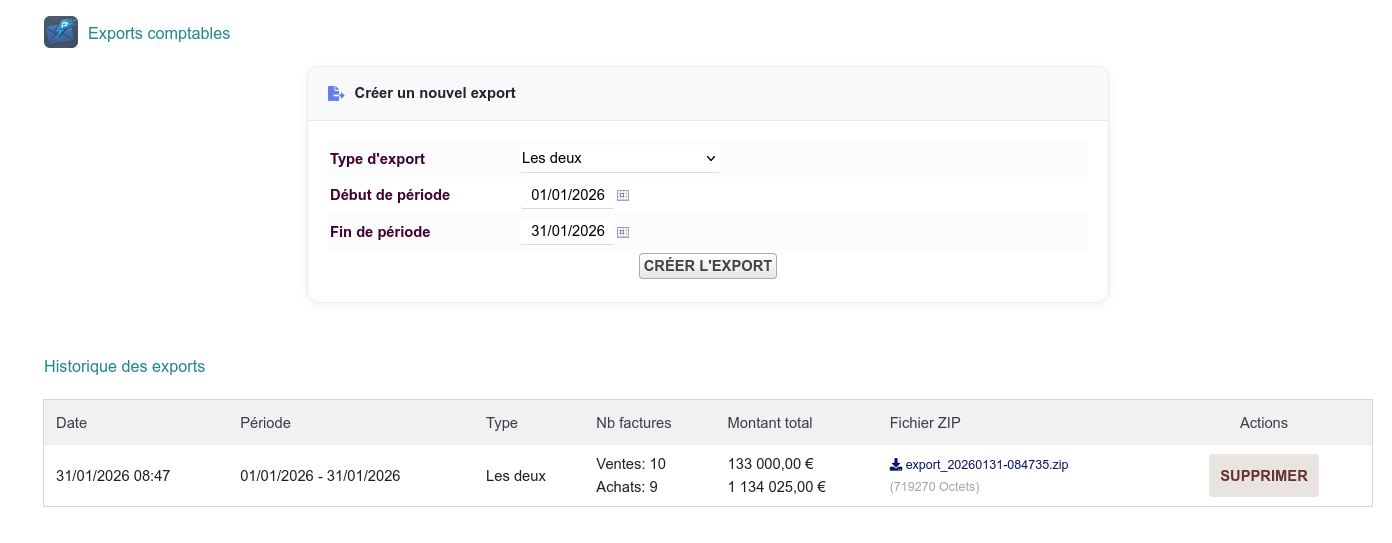The height and width of the screenshot is (543, 1392).
Task: Click the Exports comptables module icon
Action: point(61,32)
